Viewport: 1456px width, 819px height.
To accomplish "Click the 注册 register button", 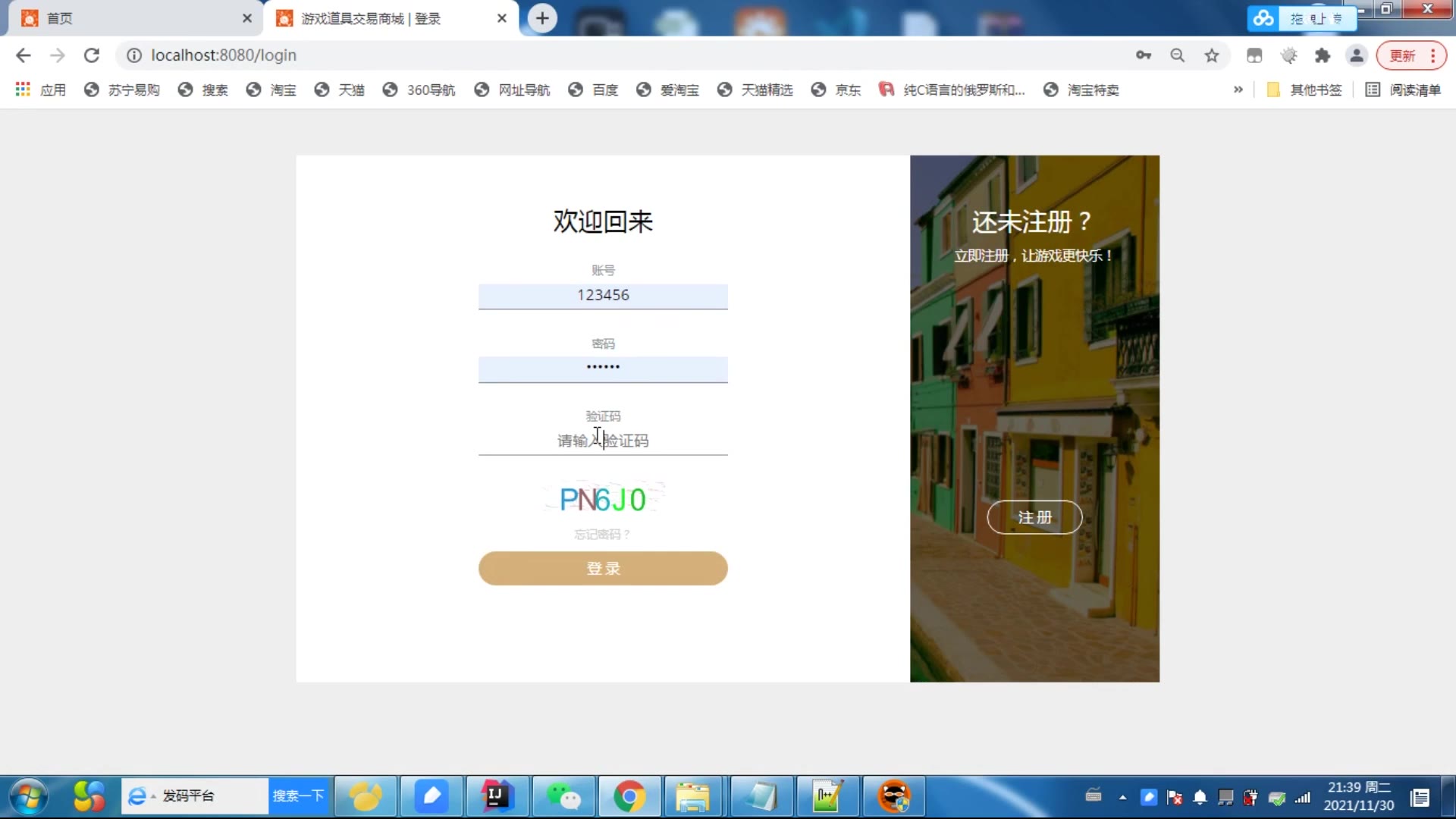I will (1034, 517).
